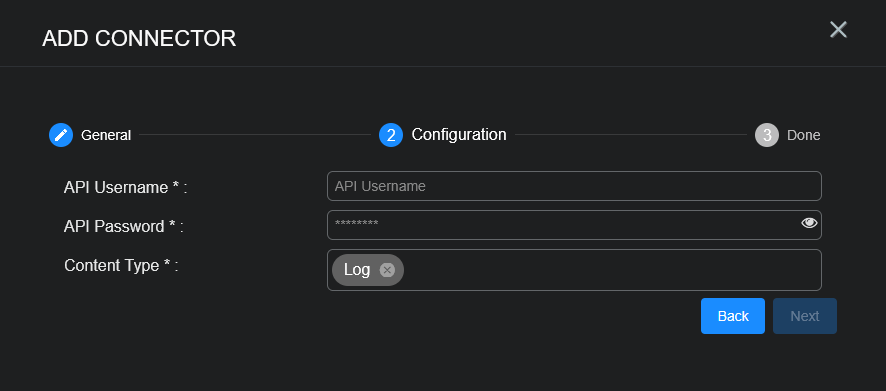886x391 pixels.
Task: Click the Content Type field label
Action: (x=121, y=266)
